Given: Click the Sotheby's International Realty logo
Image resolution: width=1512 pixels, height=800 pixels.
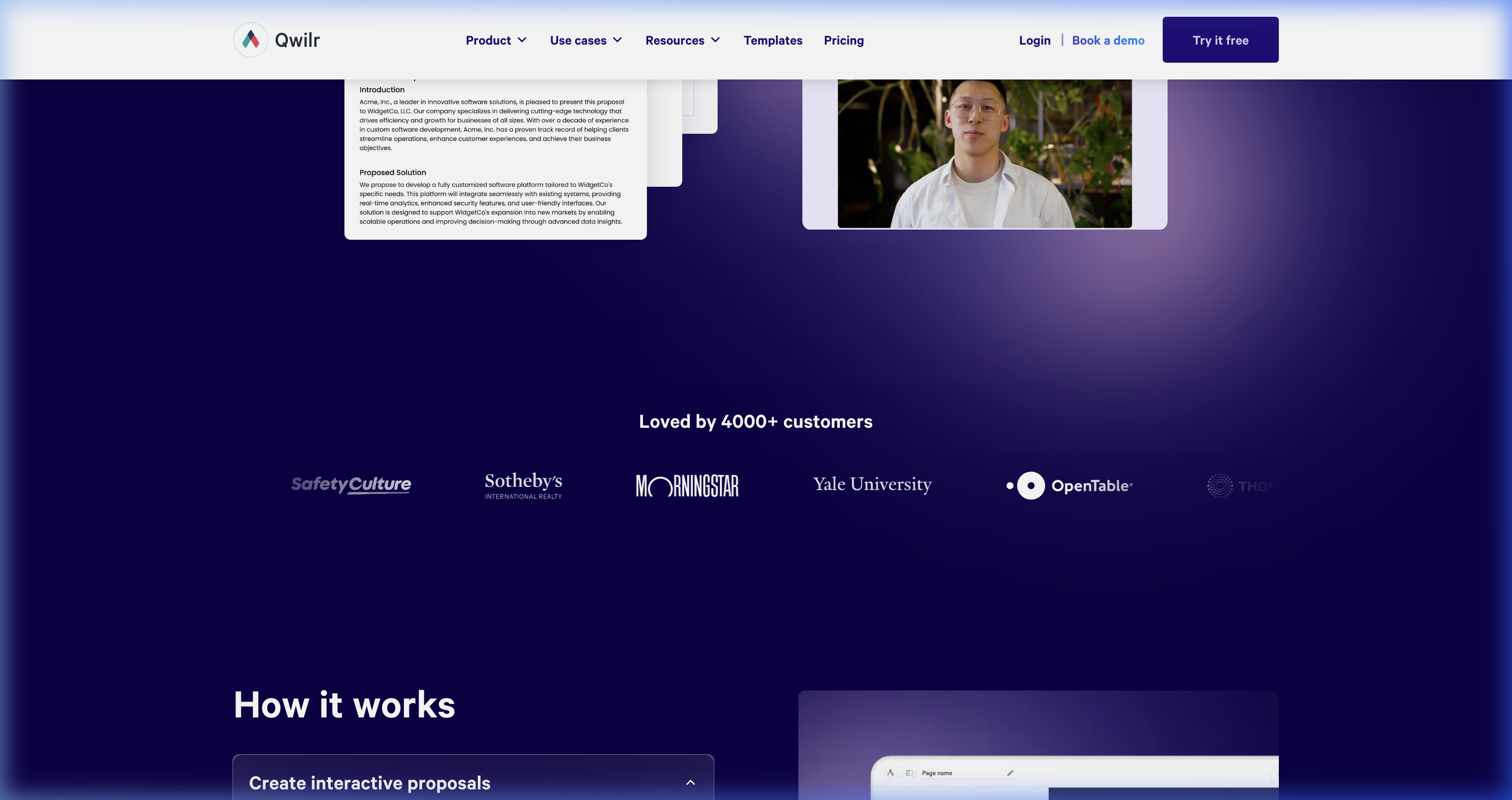Looking at the screenshot, I should coord(522,485).
